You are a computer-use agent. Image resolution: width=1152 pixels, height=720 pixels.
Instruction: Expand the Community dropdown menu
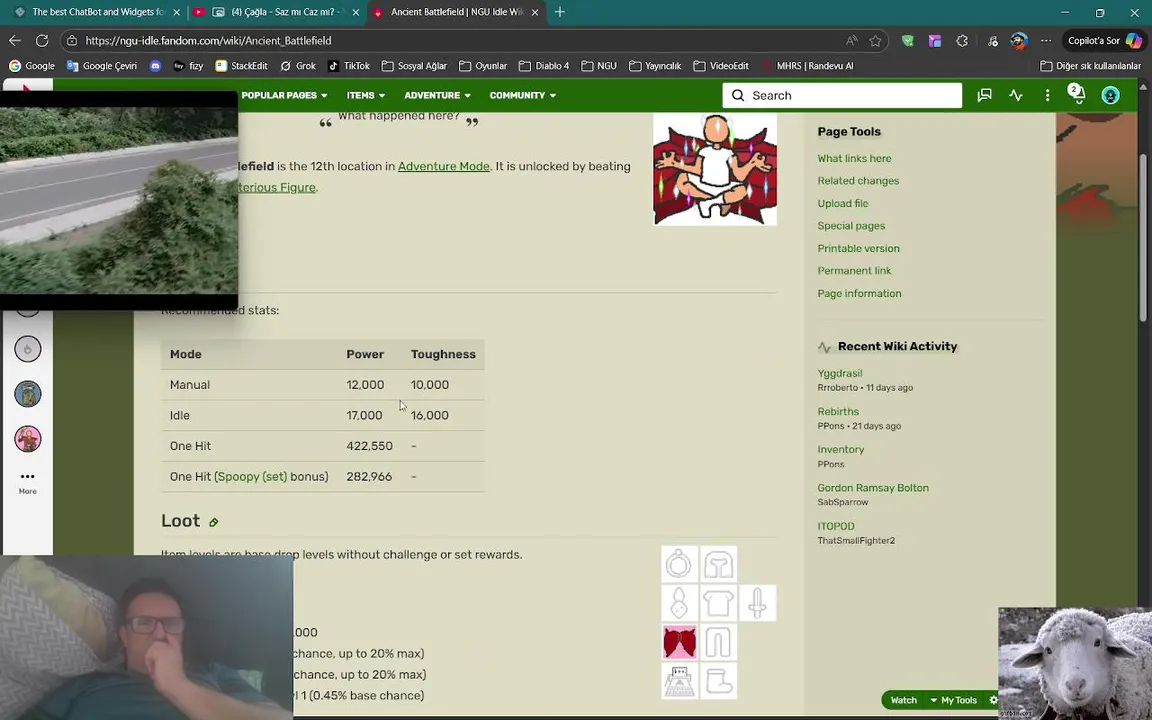click(x=522, y=96)
